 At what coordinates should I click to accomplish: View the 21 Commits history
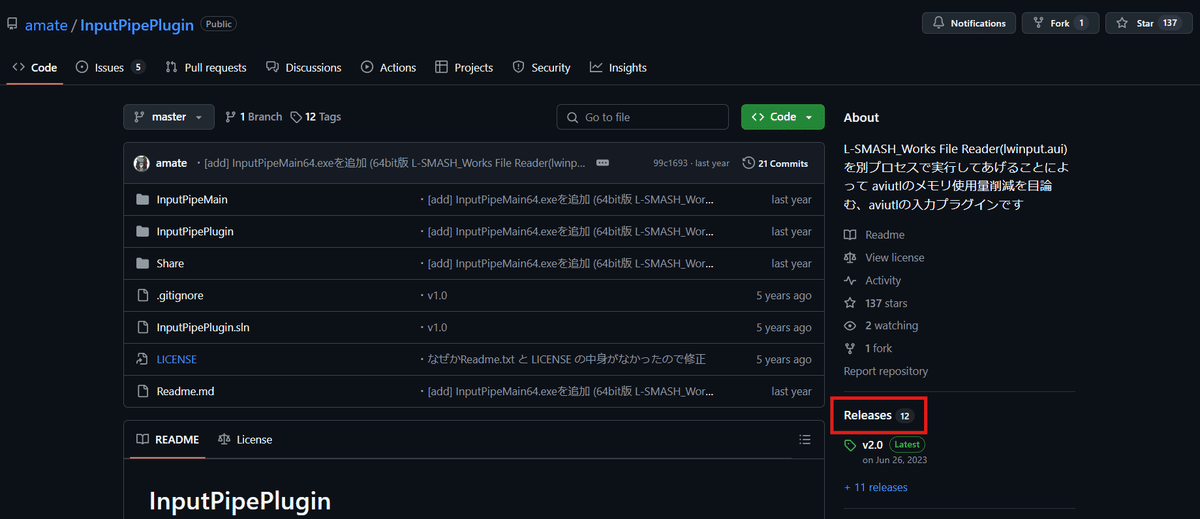[775, 163]
